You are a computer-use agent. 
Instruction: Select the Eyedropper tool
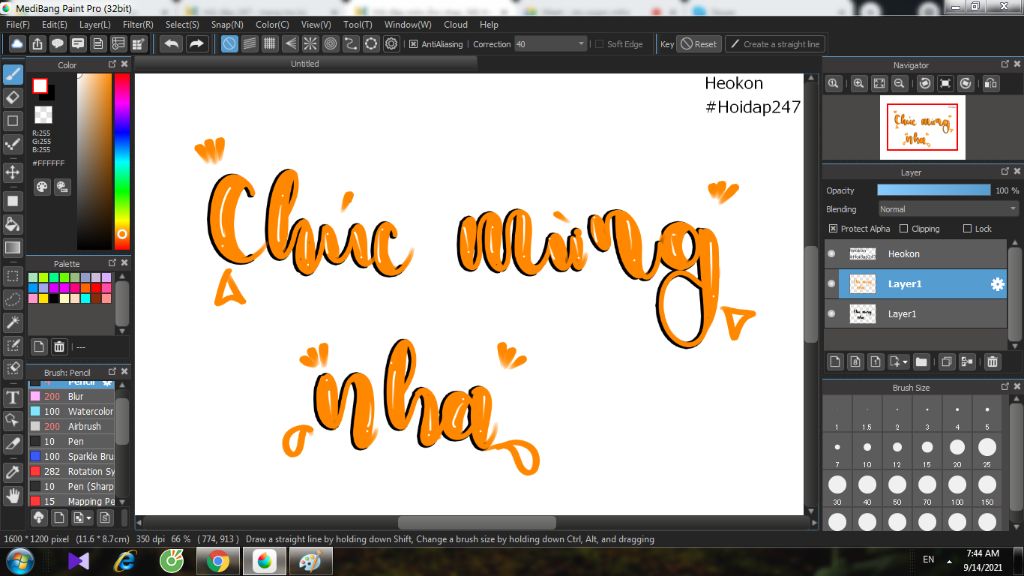point(12,472)
